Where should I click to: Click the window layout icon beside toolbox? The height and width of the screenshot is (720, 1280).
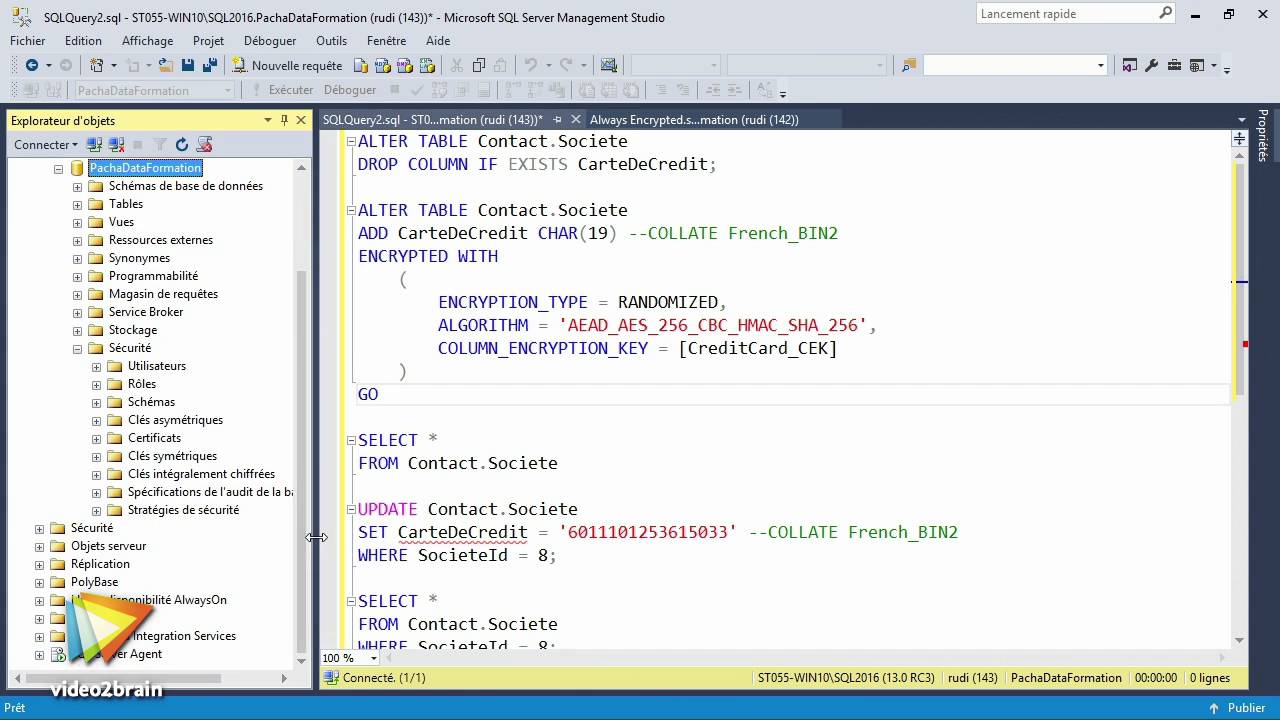[x=1197, y=65]
